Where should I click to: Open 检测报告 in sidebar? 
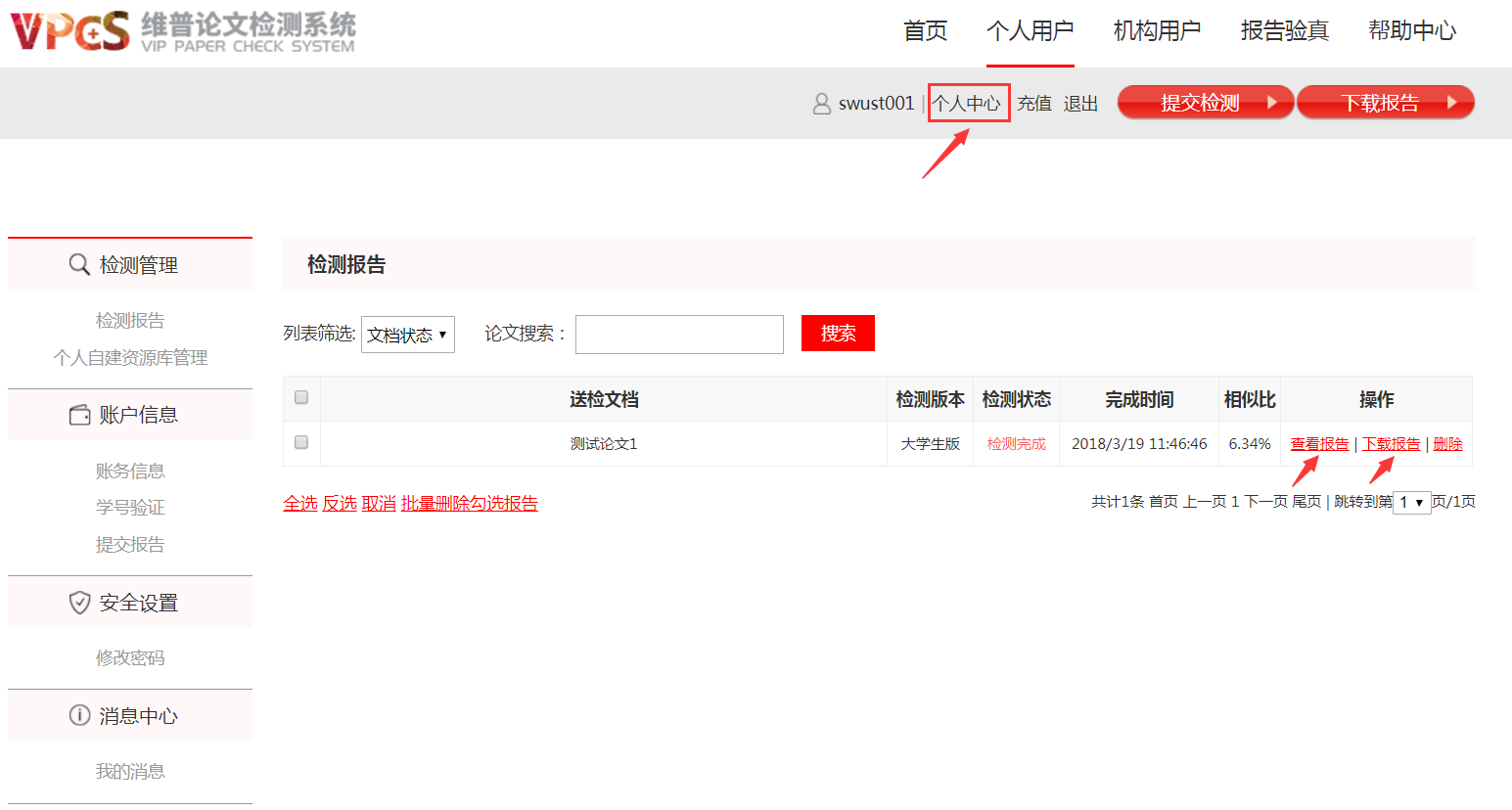click(130, 320)
